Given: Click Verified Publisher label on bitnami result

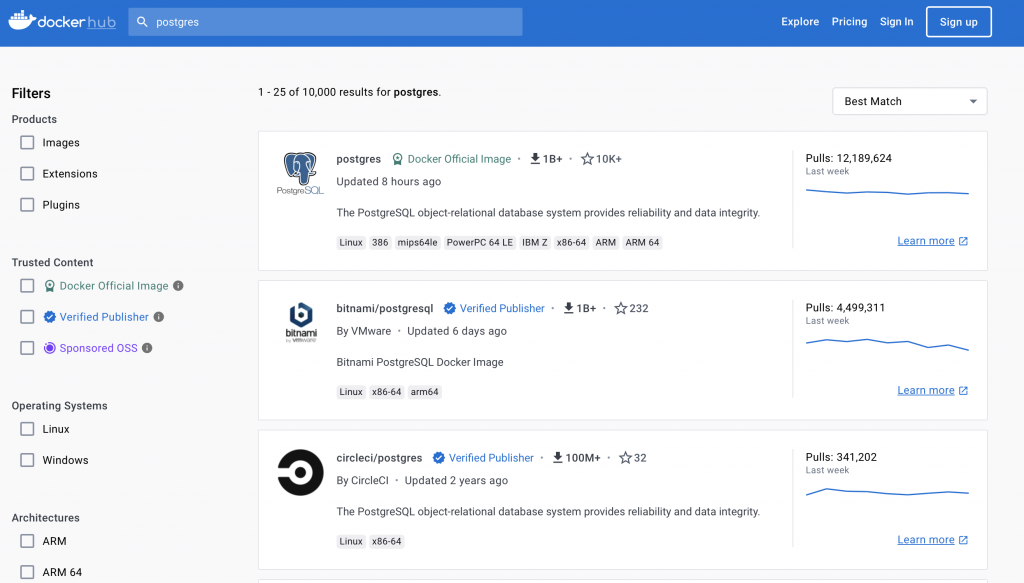Looking at the screenshot, I should 502,308.
